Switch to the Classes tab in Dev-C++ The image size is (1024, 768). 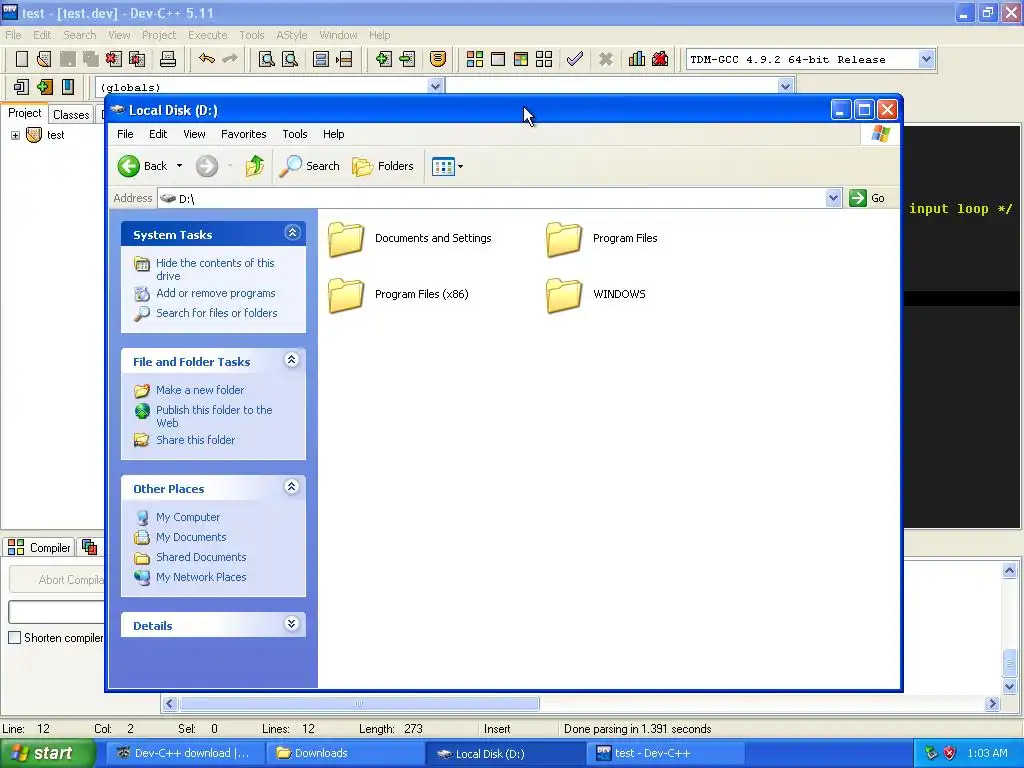click(71, 114)
